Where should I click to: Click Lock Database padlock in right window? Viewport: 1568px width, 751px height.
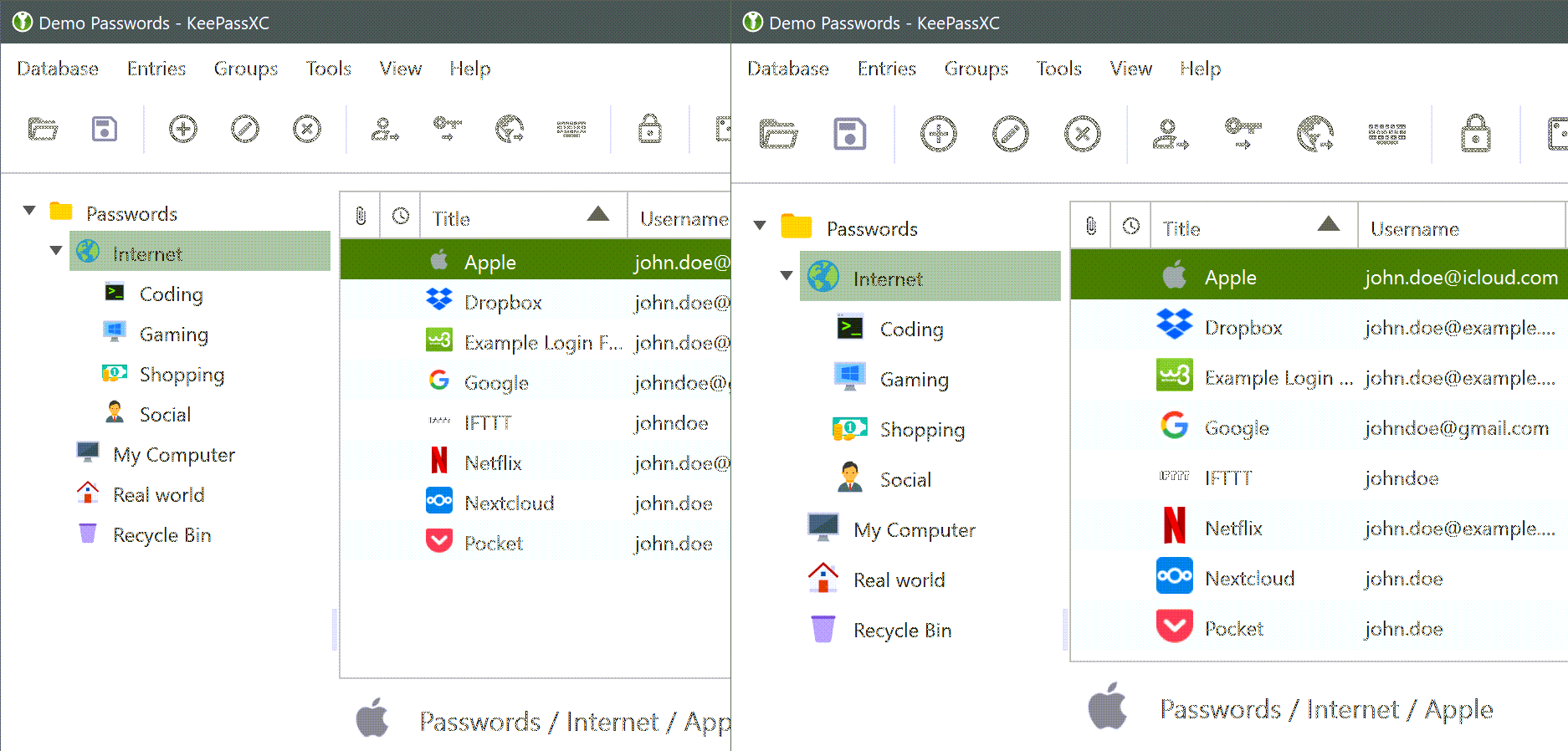point(1475,134)
